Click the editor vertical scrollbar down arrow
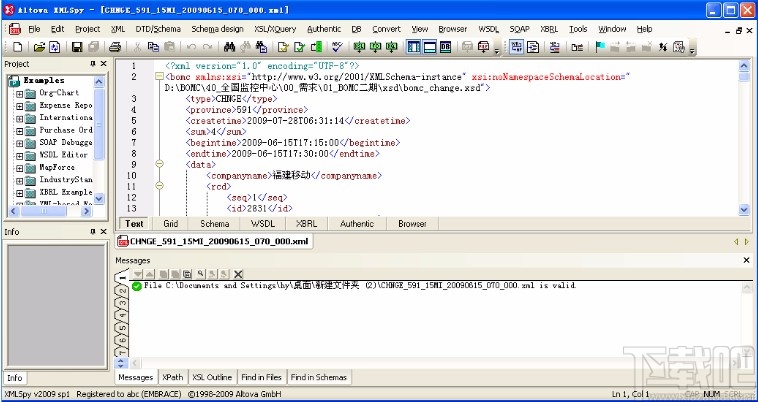 coord(744,210)
